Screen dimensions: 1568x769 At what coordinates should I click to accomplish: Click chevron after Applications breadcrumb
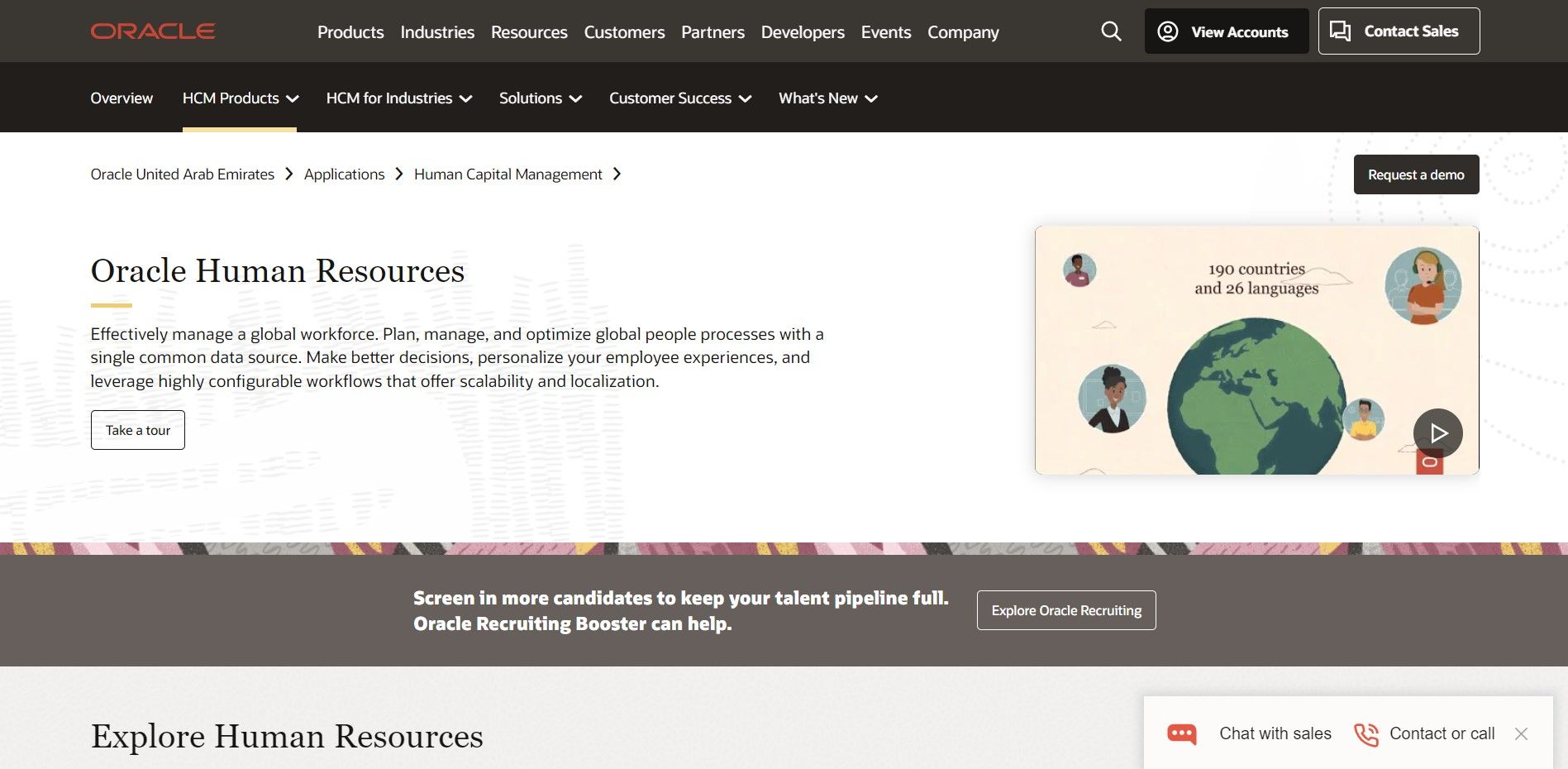(x=398, y=174)
